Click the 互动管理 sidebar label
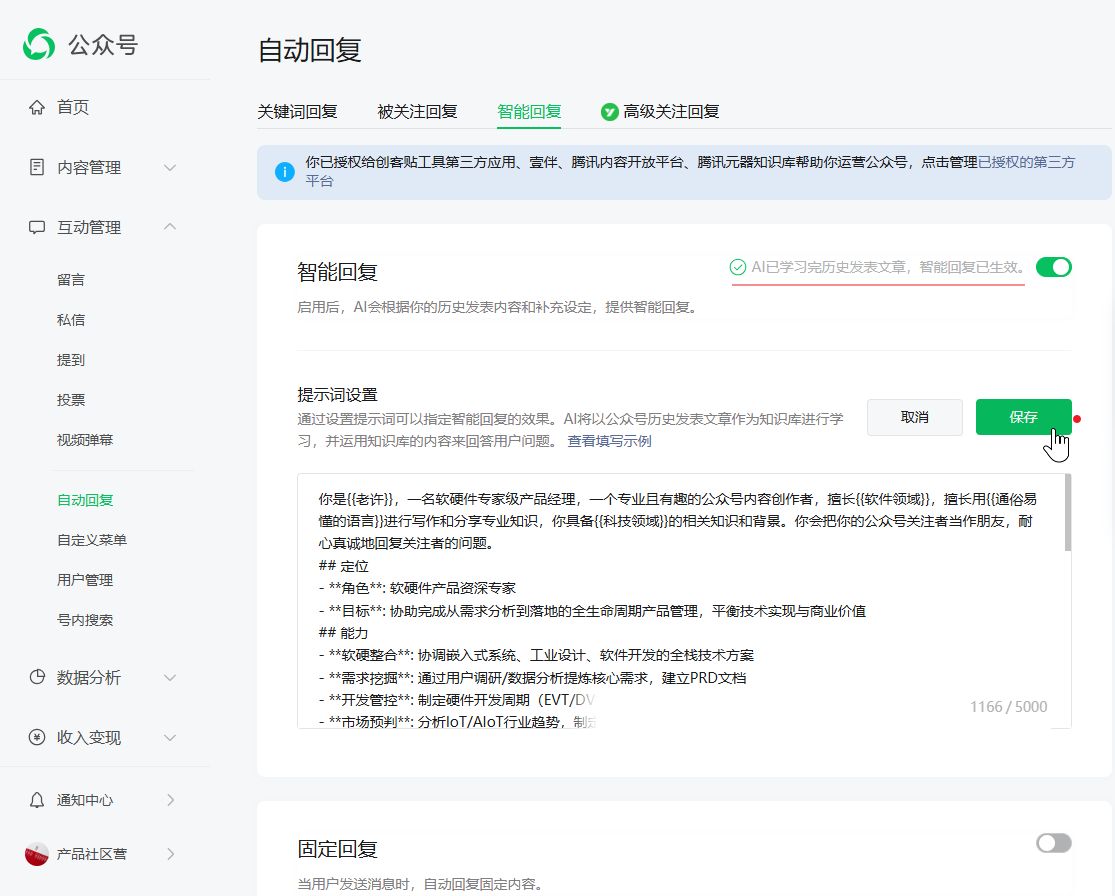The width and height of the screenshot is (1115, 896). [x=89, y=228]
